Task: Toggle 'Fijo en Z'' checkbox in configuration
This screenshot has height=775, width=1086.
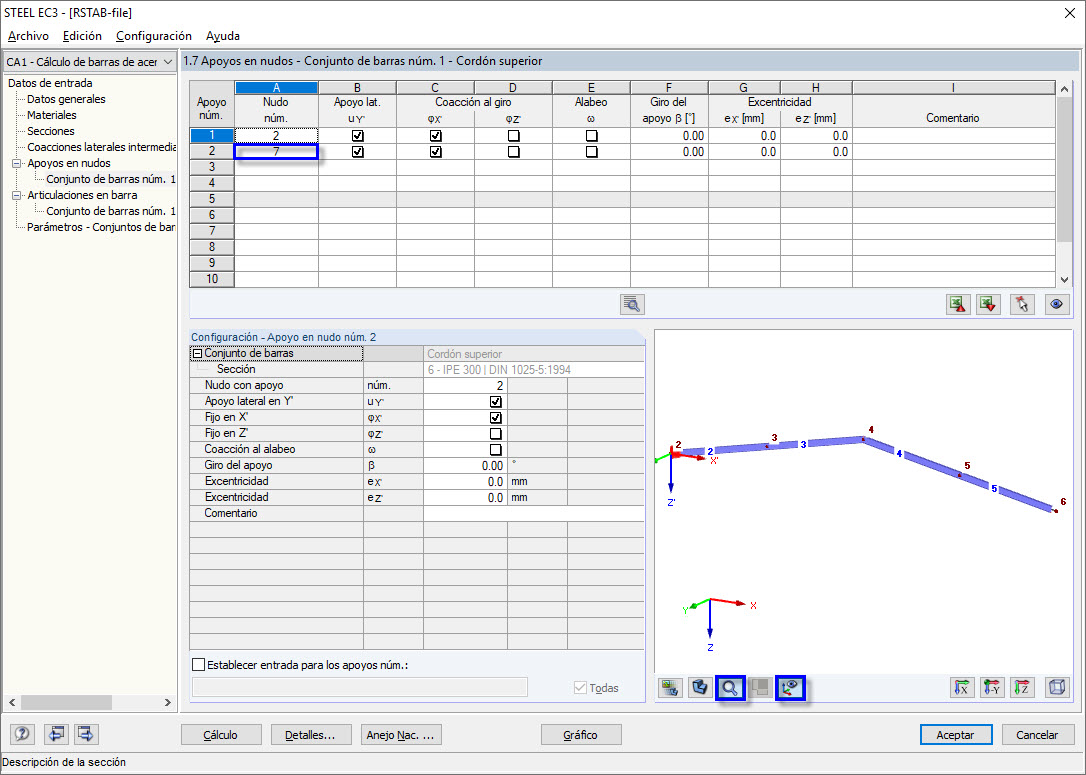Action: pos(495,434)
